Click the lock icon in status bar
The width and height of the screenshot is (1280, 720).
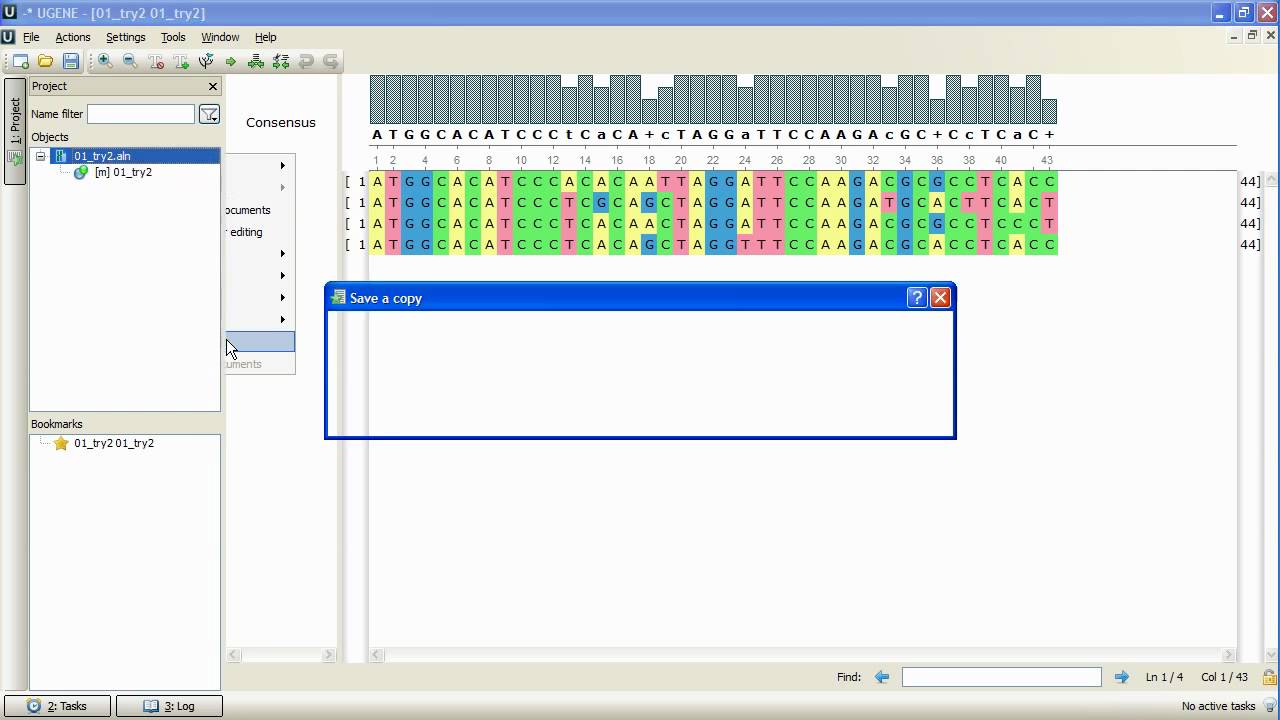1269,677
